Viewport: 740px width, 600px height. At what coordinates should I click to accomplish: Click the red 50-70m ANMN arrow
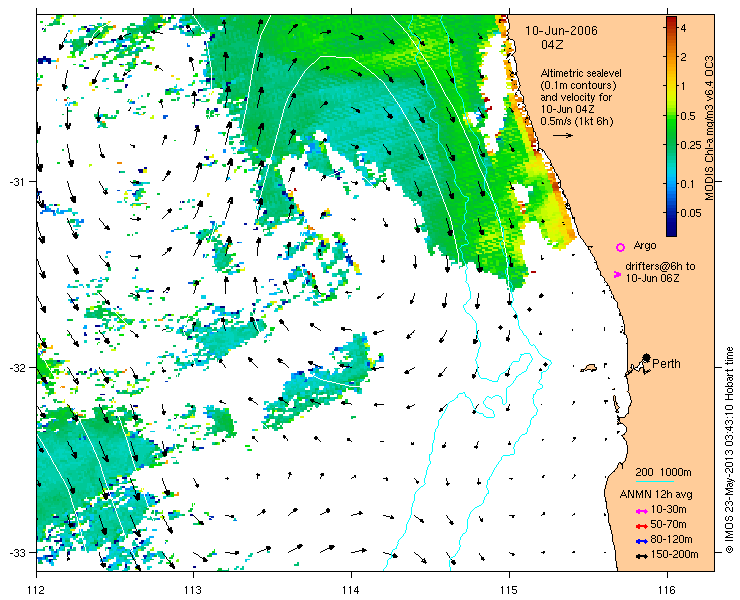641,526
